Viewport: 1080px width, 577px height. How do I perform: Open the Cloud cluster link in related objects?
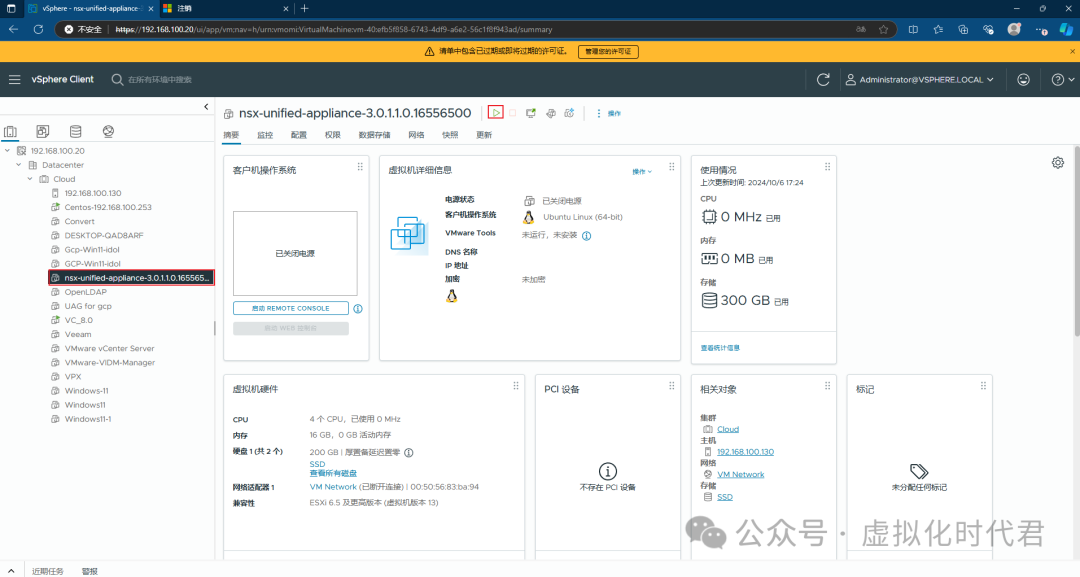728,429
